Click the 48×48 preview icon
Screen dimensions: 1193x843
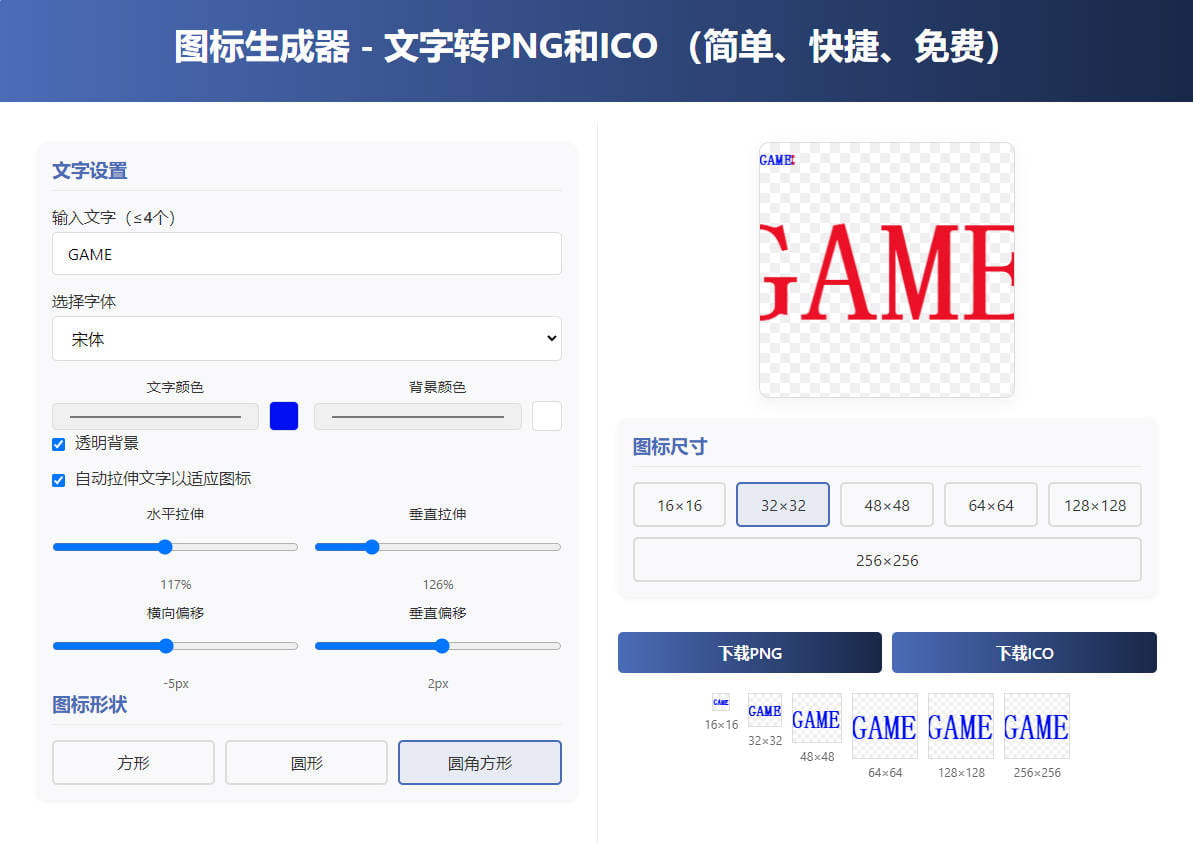tap(816, 718)
